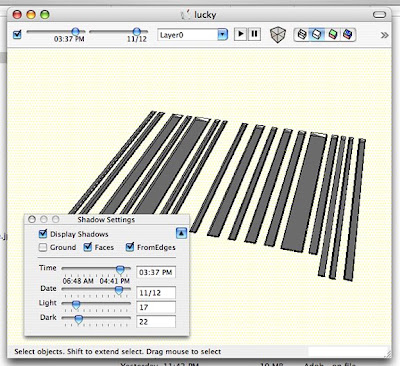Click the Dark value field showing 22

click(156, 322)
